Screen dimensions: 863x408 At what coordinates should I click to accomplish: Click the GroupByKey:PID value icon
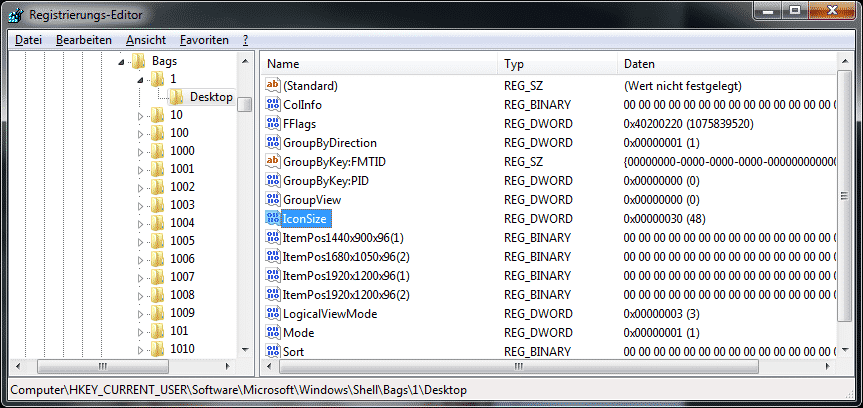272,181
